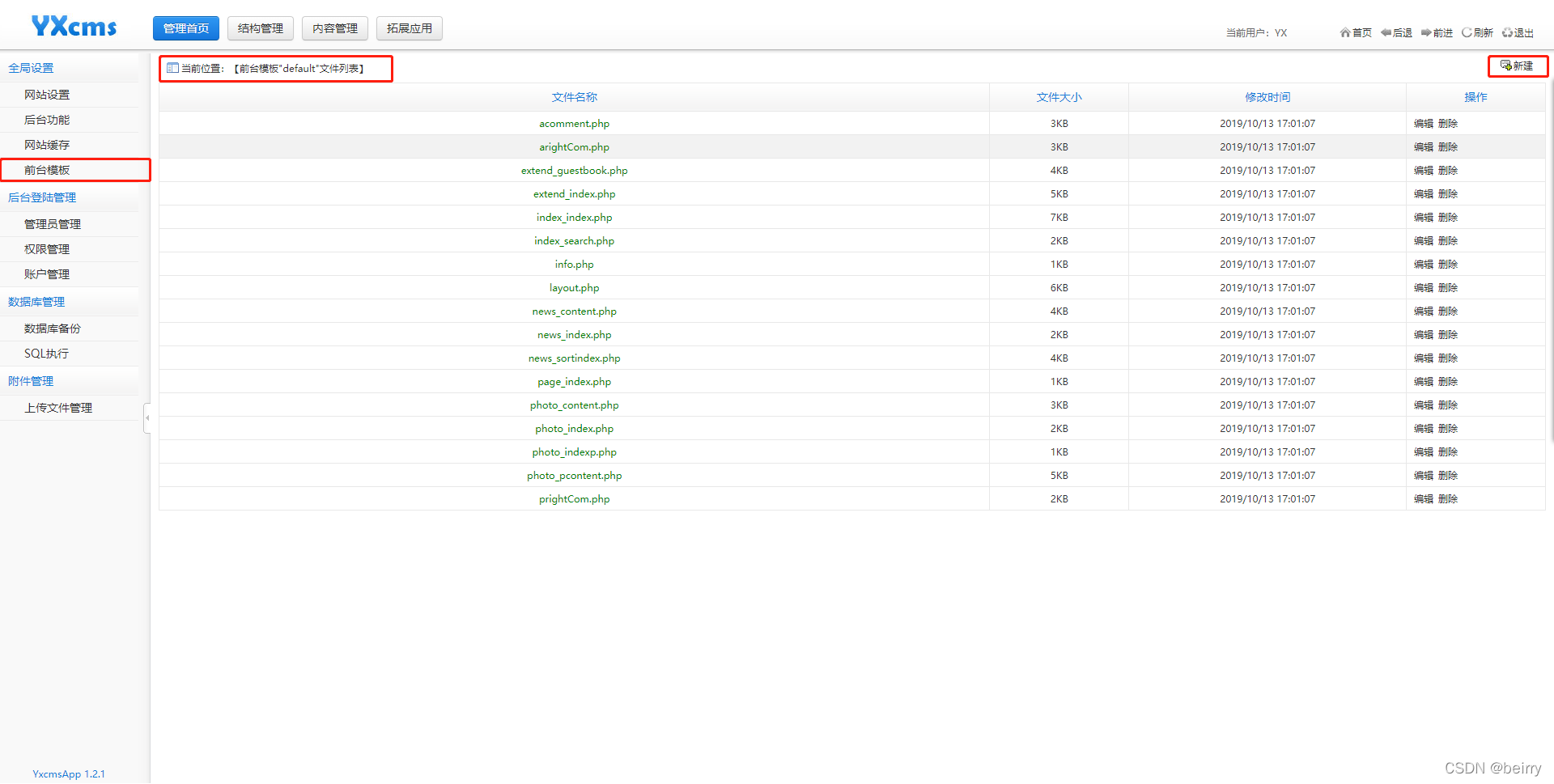Click the 修改时间 column header

click(1267, 97)
